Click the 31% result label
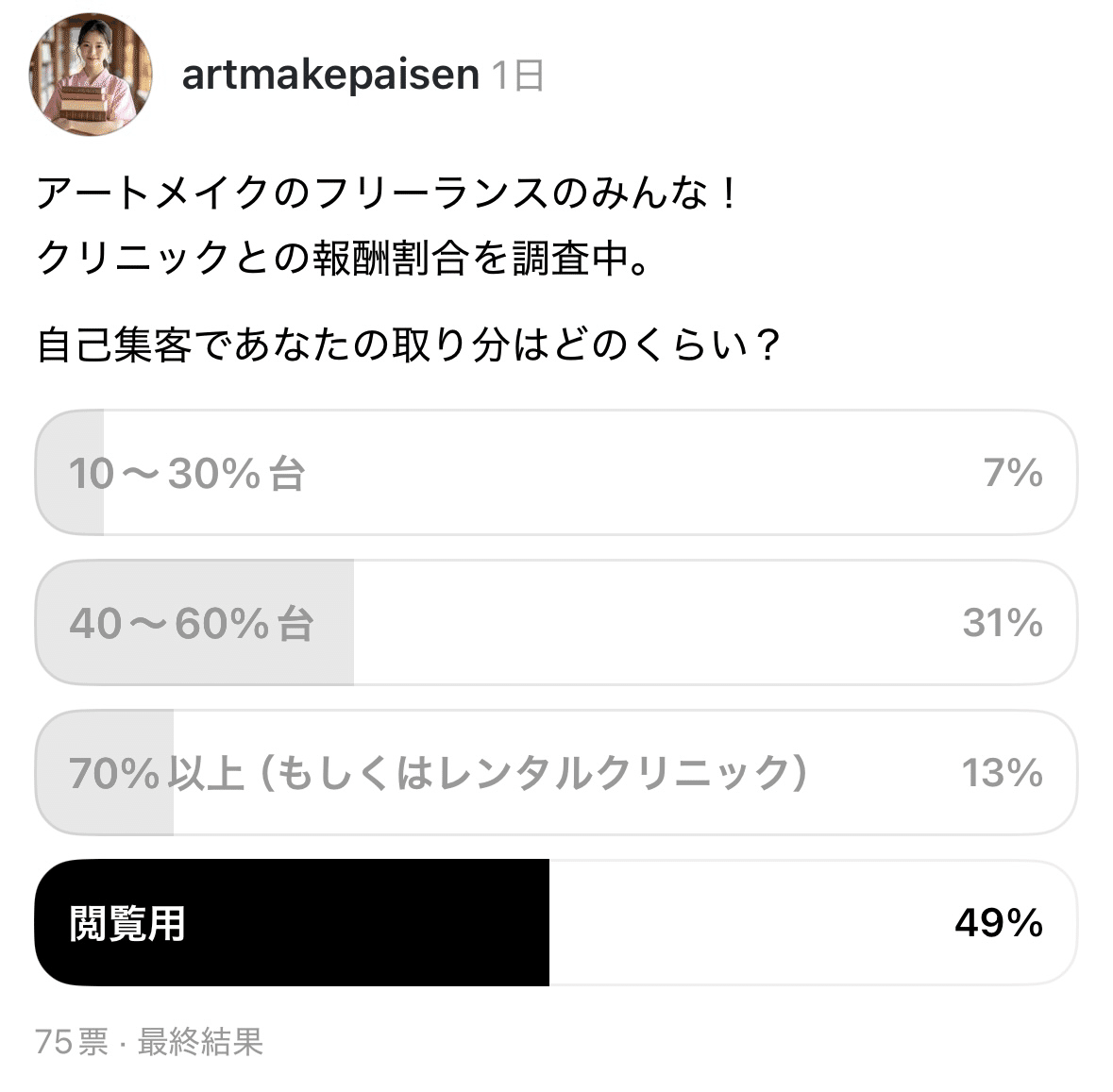This screenshot has width=1113, height=1092. [x=1003, y=623]
